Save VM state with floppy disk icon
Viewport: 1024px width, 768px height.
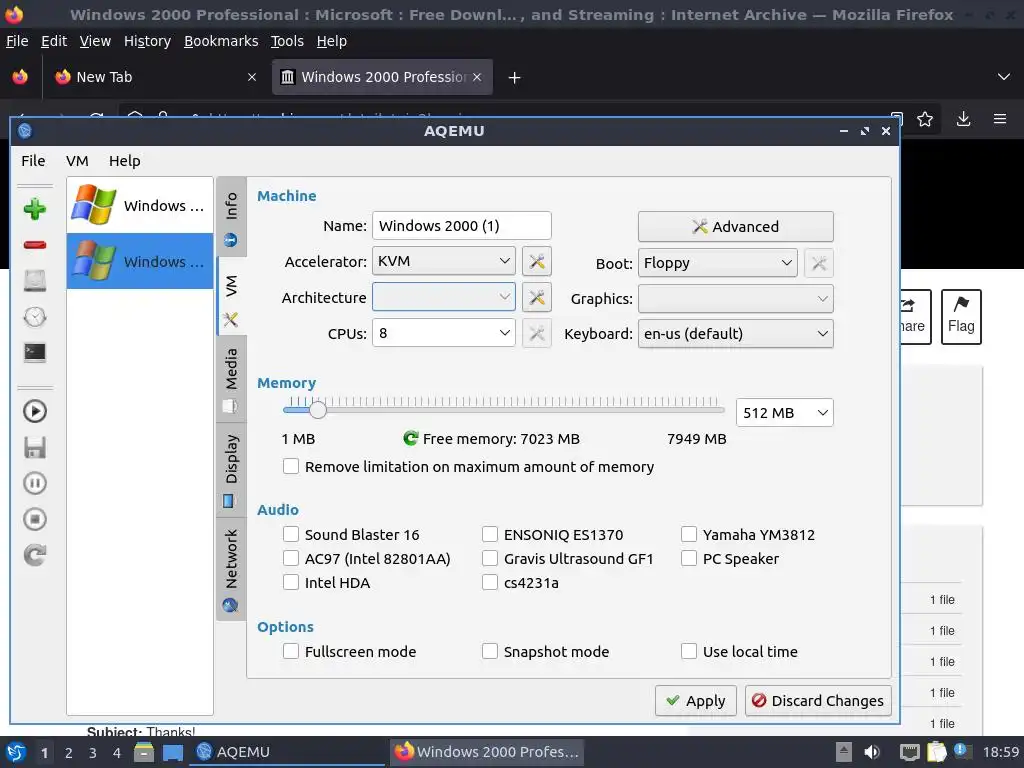35,447
